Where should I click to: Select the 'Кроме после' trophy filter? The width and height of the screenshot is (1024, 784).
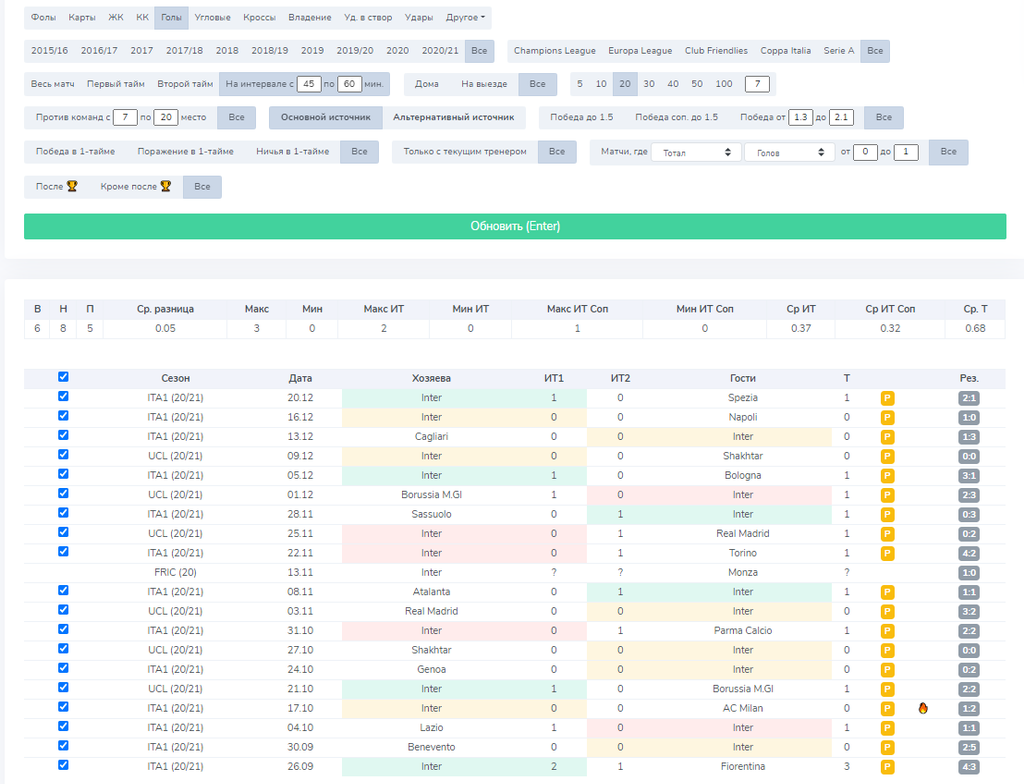(135, 187)
